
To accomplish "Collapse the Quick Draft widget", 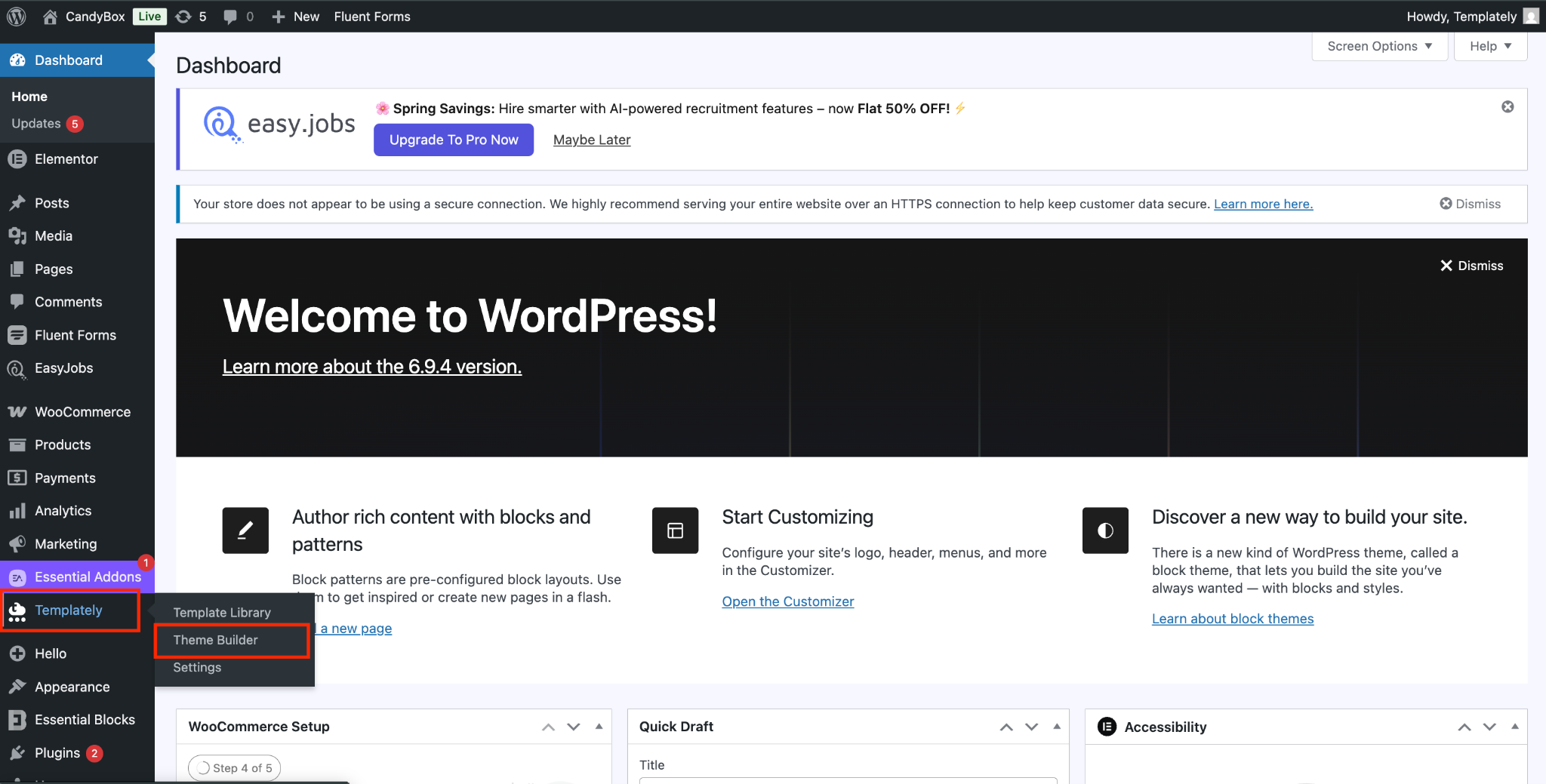I will coord(1057,727).
